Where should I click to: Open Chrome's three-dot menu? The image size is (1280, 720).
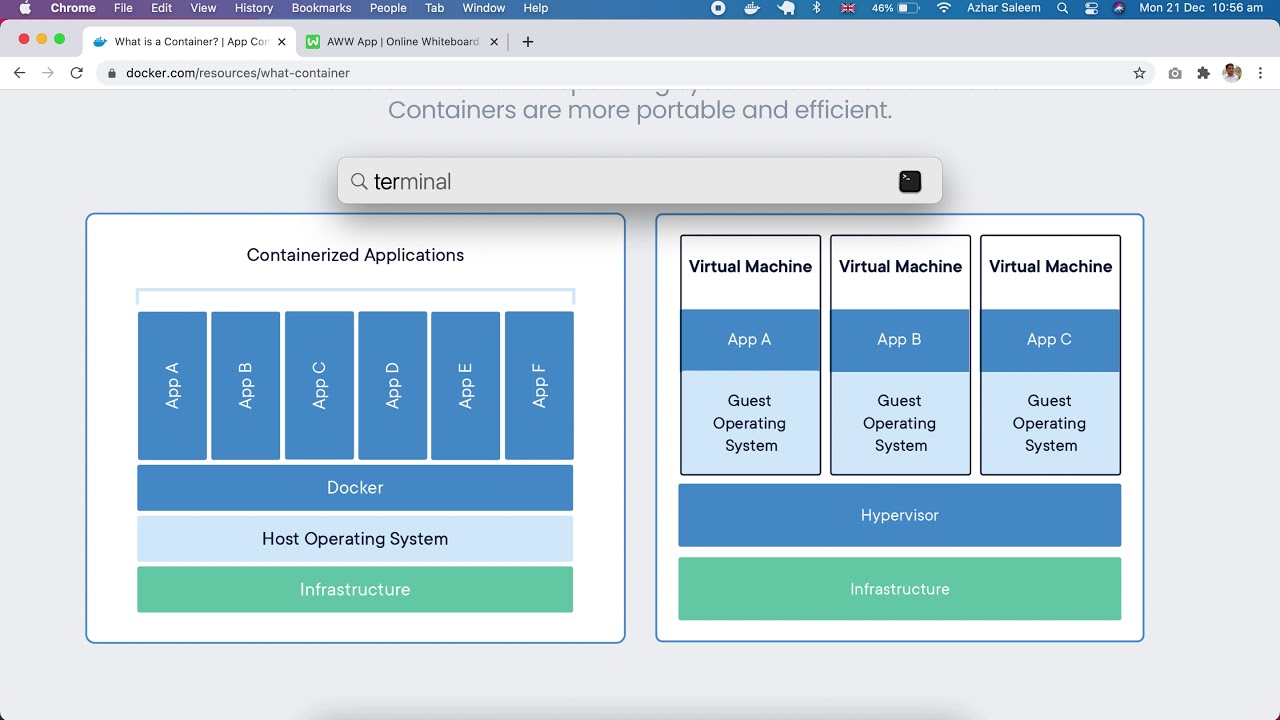pyautogui.click(x=1261, y=73)
